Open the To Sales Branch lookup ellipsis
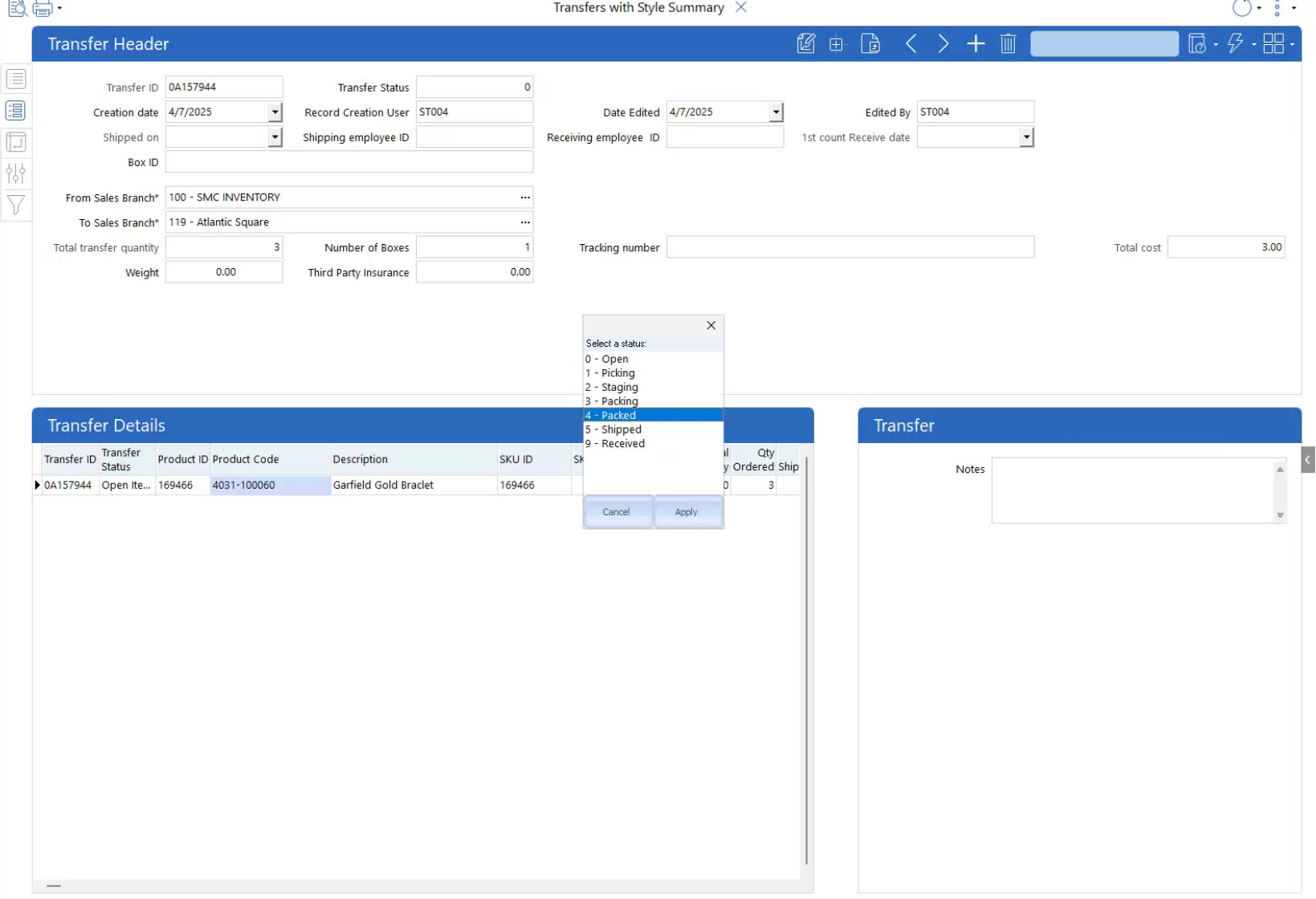The width and height of the screenshot is (1316, 899). pos(525,222)
